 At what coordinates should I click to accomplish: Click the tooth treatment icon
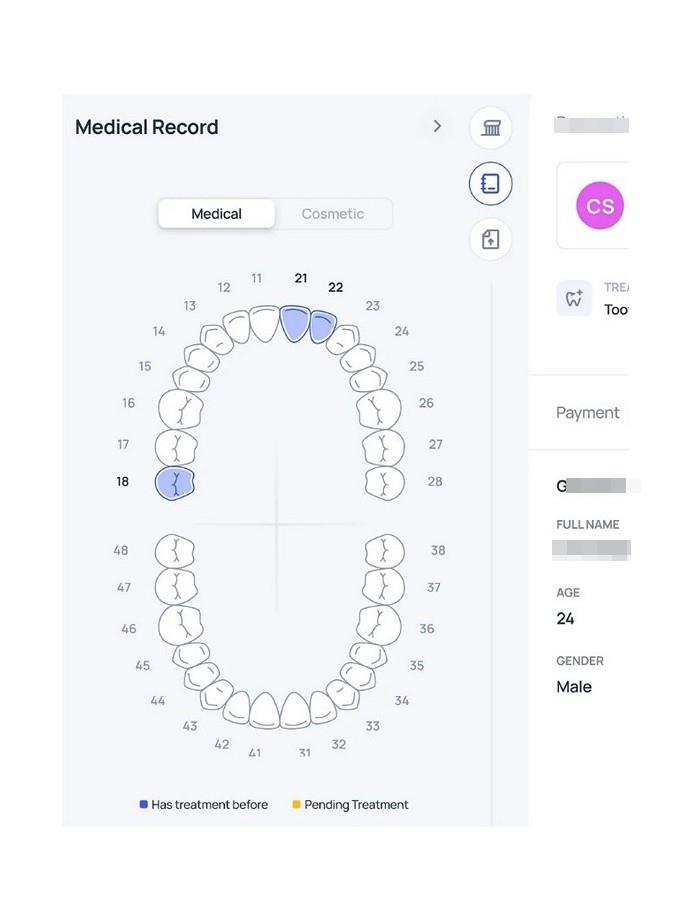(574, 298)
